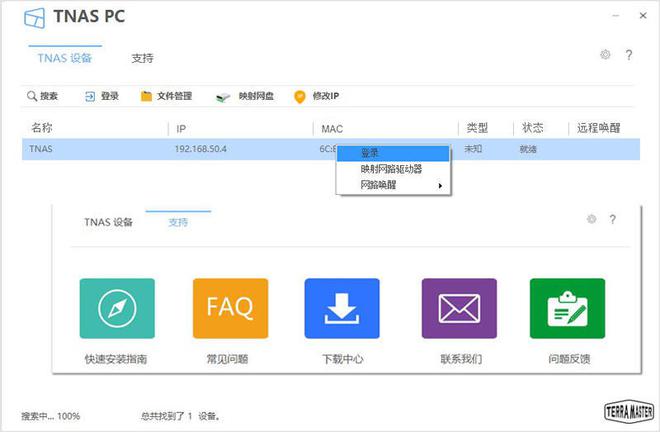
Task: Click the 联系我们 label
Action: tap(461, 359)
